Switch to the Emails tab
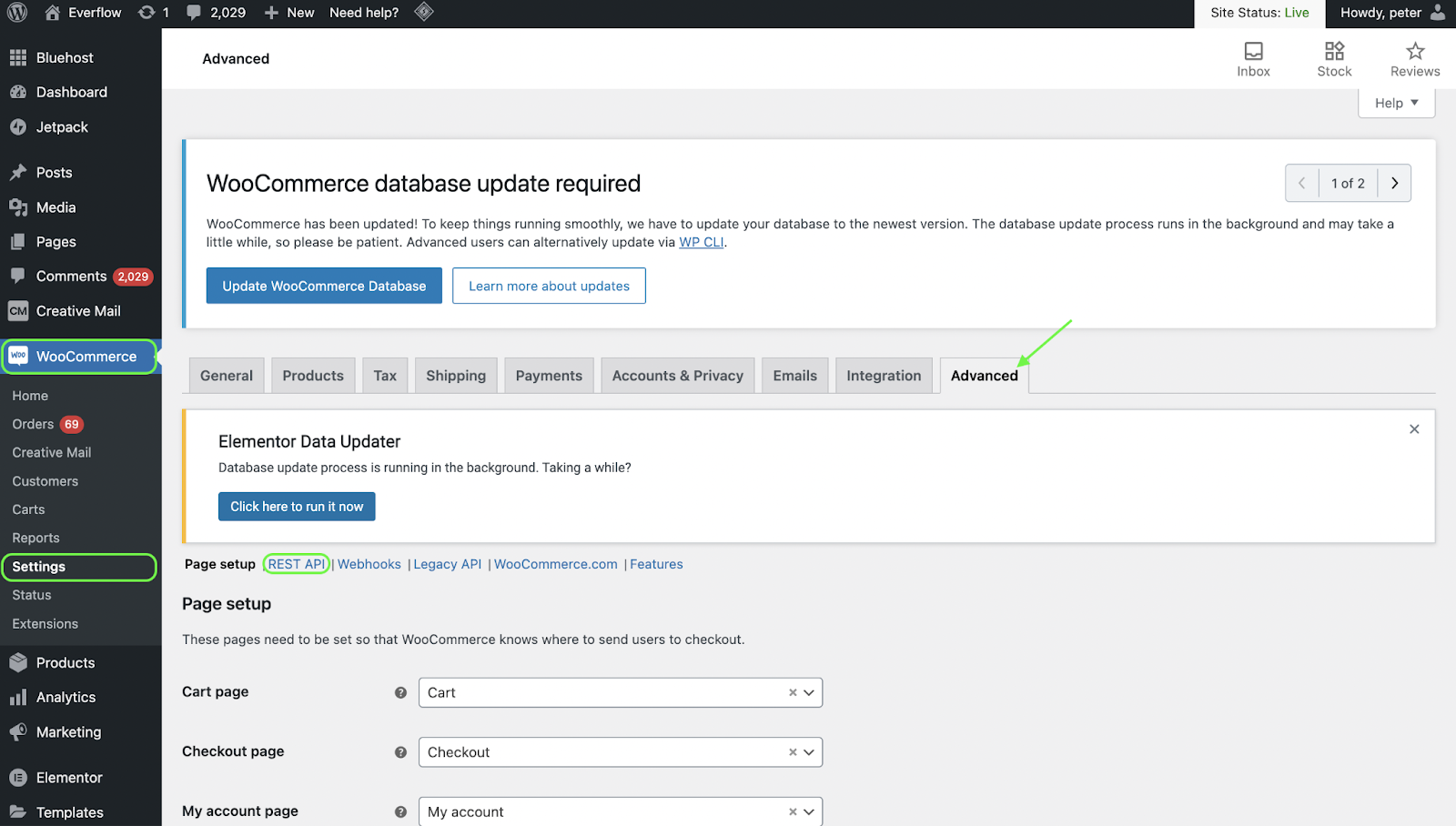 (795, 376)
